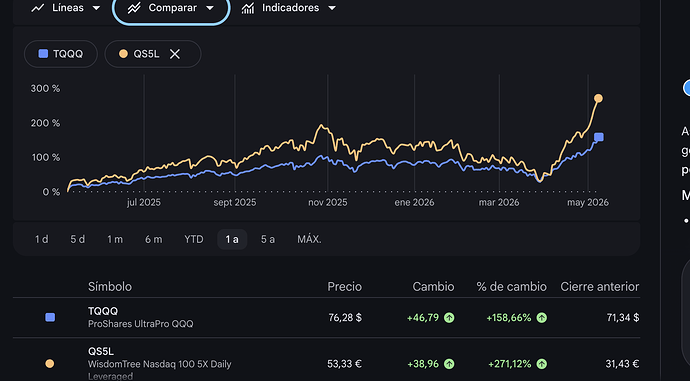Click the +271,12% change value

click(x=510, y=364)
